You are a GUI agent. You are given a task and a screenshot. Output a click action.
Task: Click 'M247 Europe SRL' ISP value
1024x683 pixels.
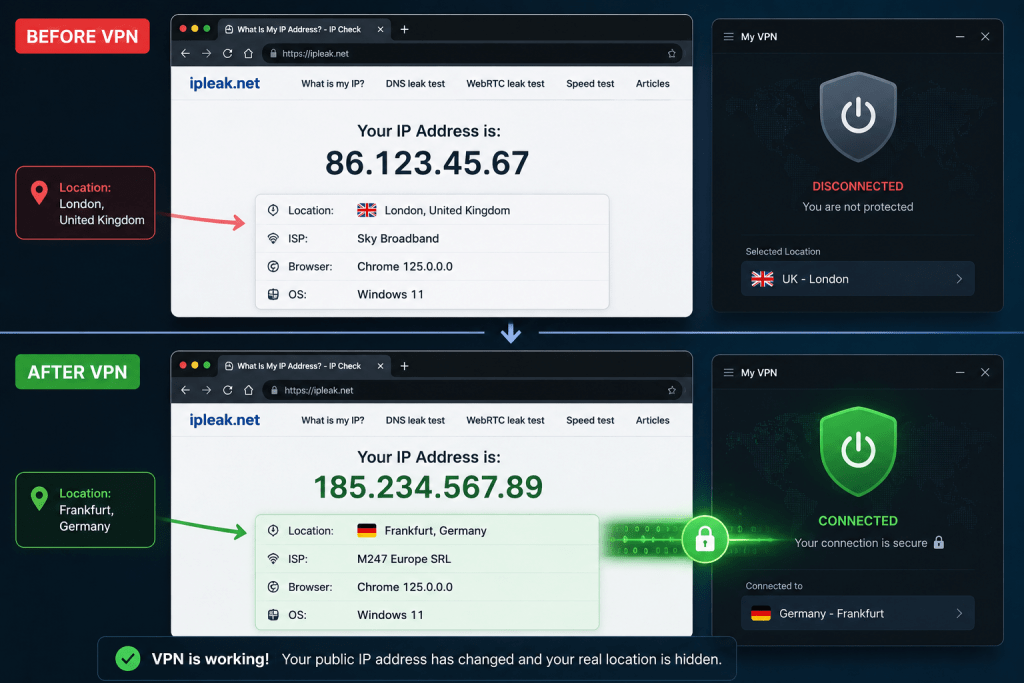pos(404,558)
